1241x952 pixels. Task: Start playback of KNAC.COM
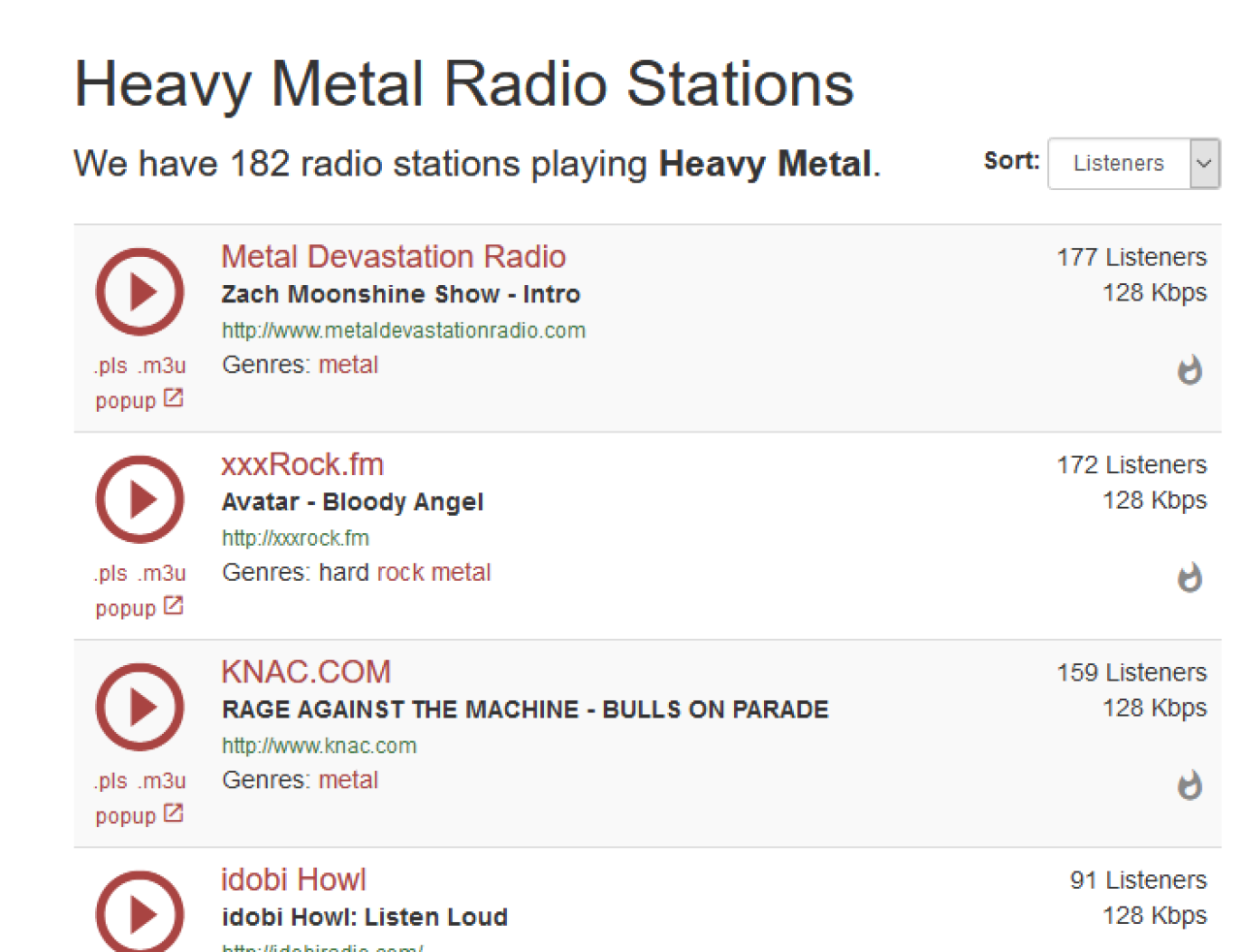(x=140, y=707)
